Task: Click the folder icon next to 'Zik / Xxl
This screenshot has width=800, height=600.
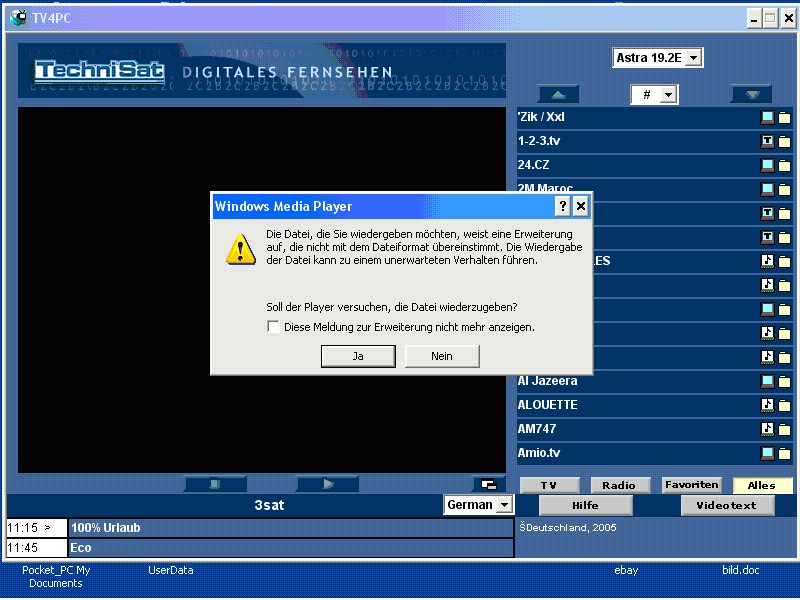Action: tap(784, 118)
